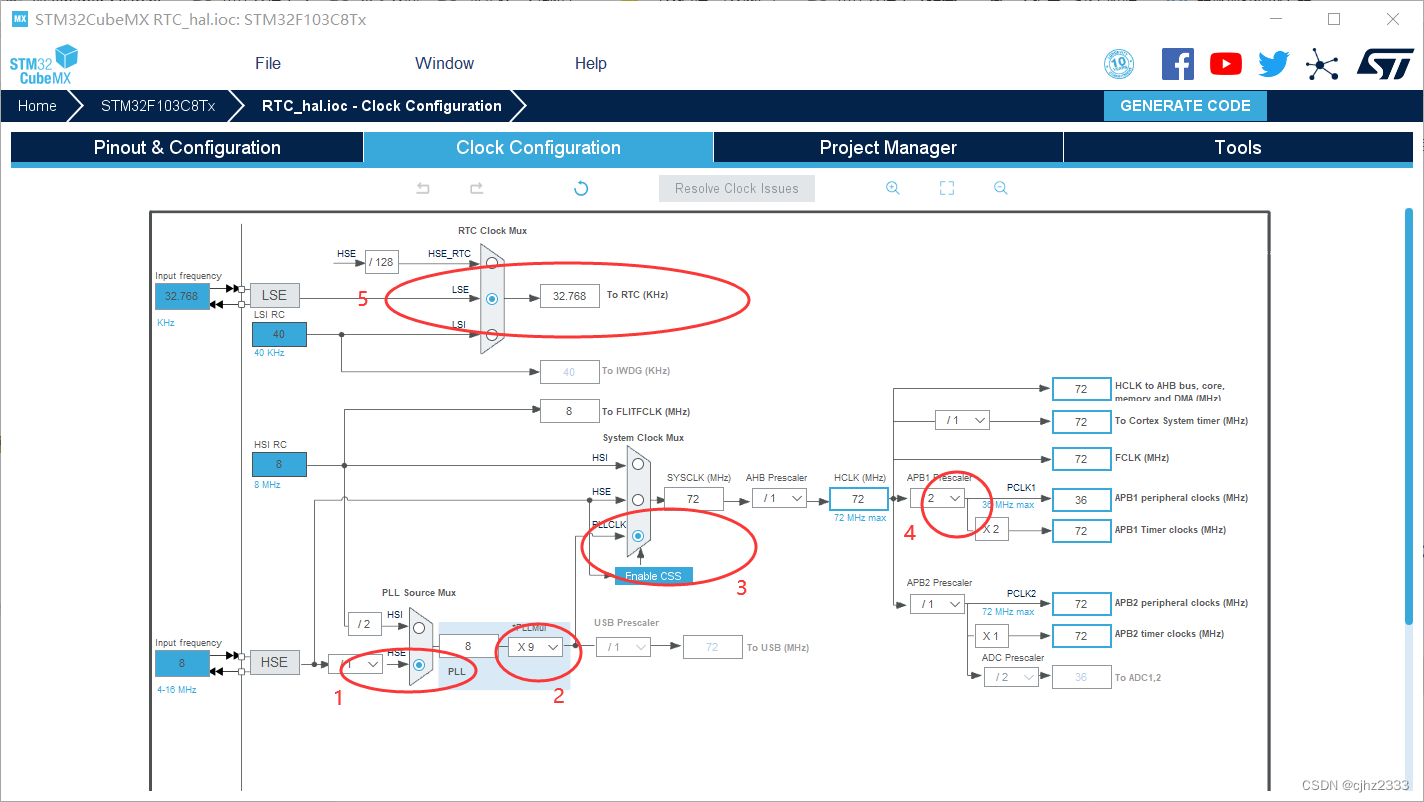Click the ST company logo icon
Image resolution: width=1424 pixels, height=802 pixels.
[1385, 64]
